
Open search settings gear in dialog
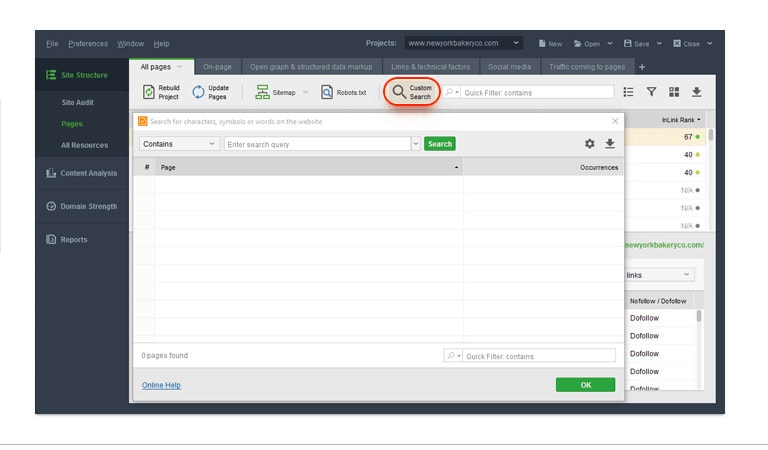click(590, 143)
